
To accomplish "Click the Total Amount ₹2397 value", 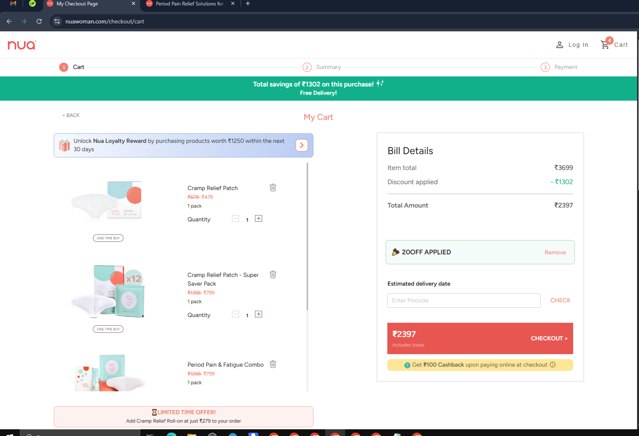I will 563,205.
